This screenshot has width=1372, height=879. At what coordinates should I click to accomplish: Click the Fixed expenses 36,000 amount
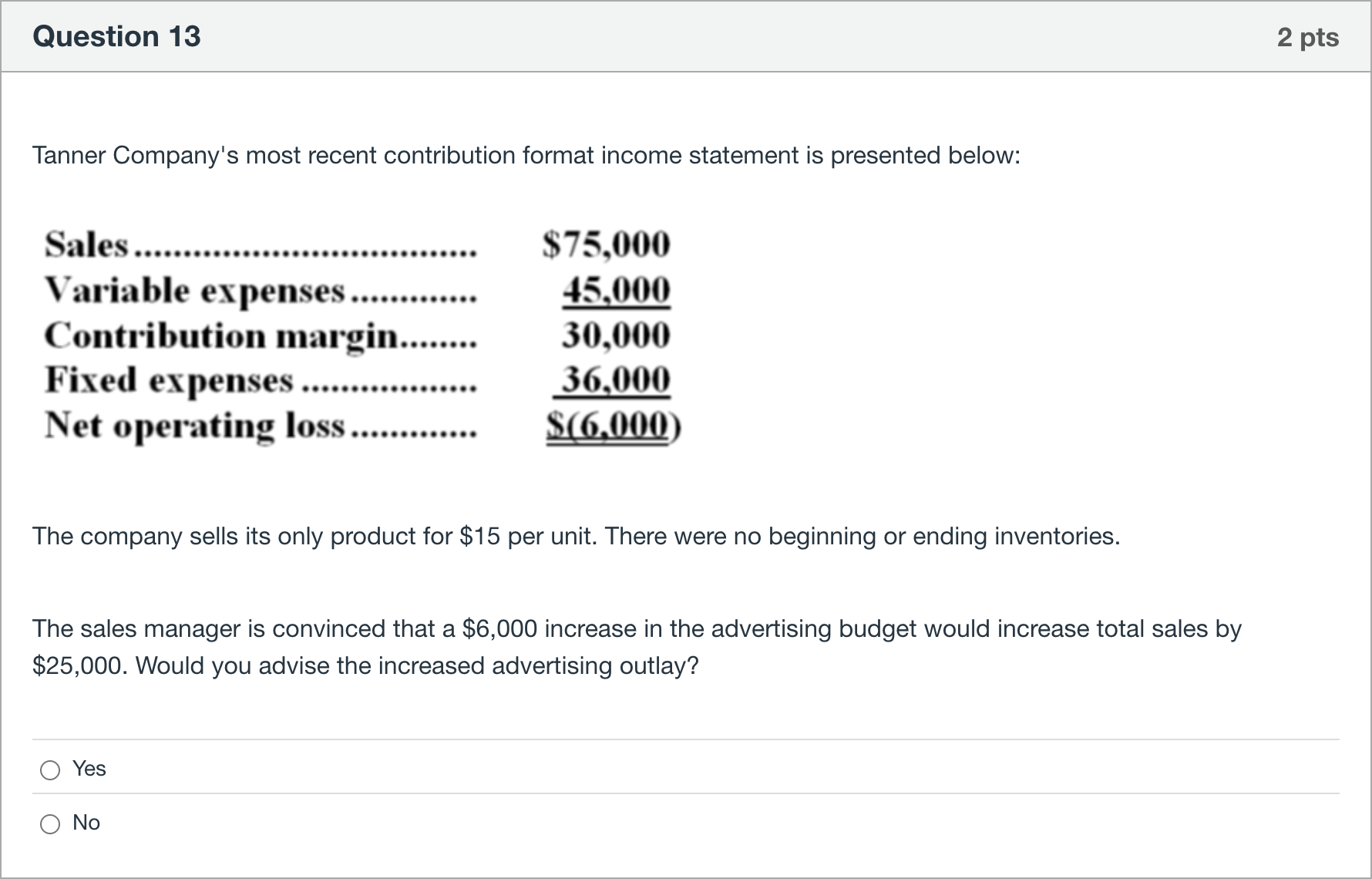[615, 379]
